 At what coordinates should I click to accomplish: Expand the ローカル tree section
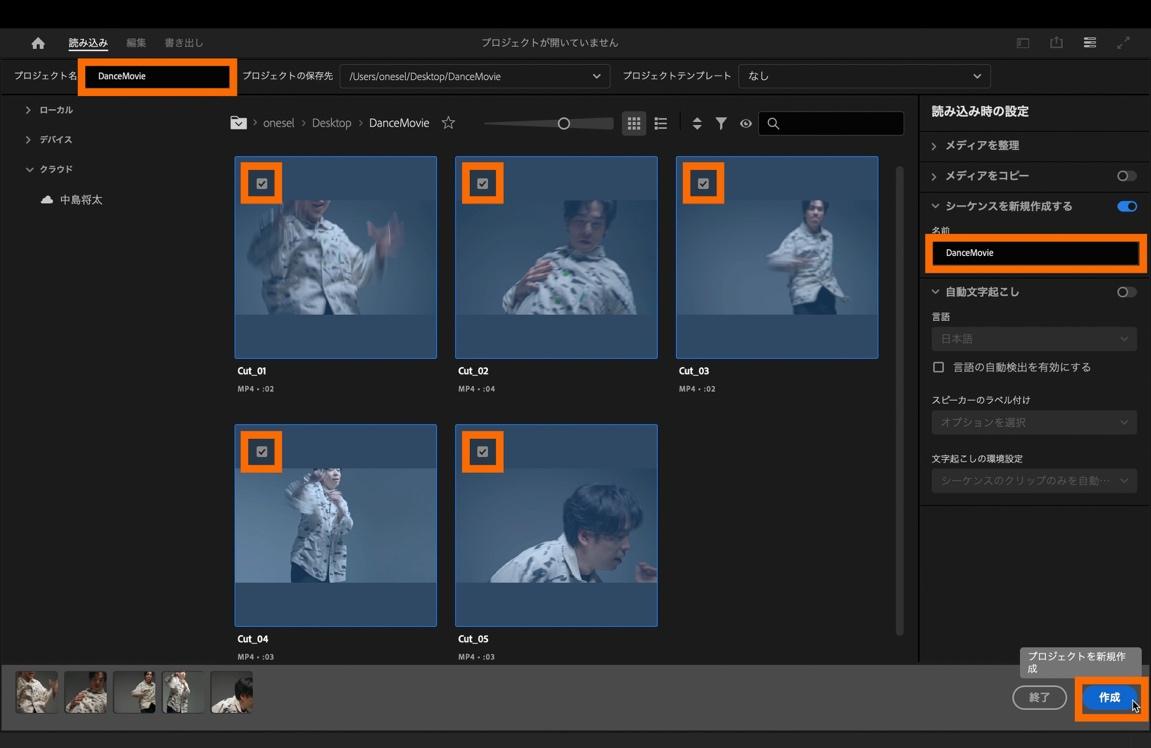28,110
